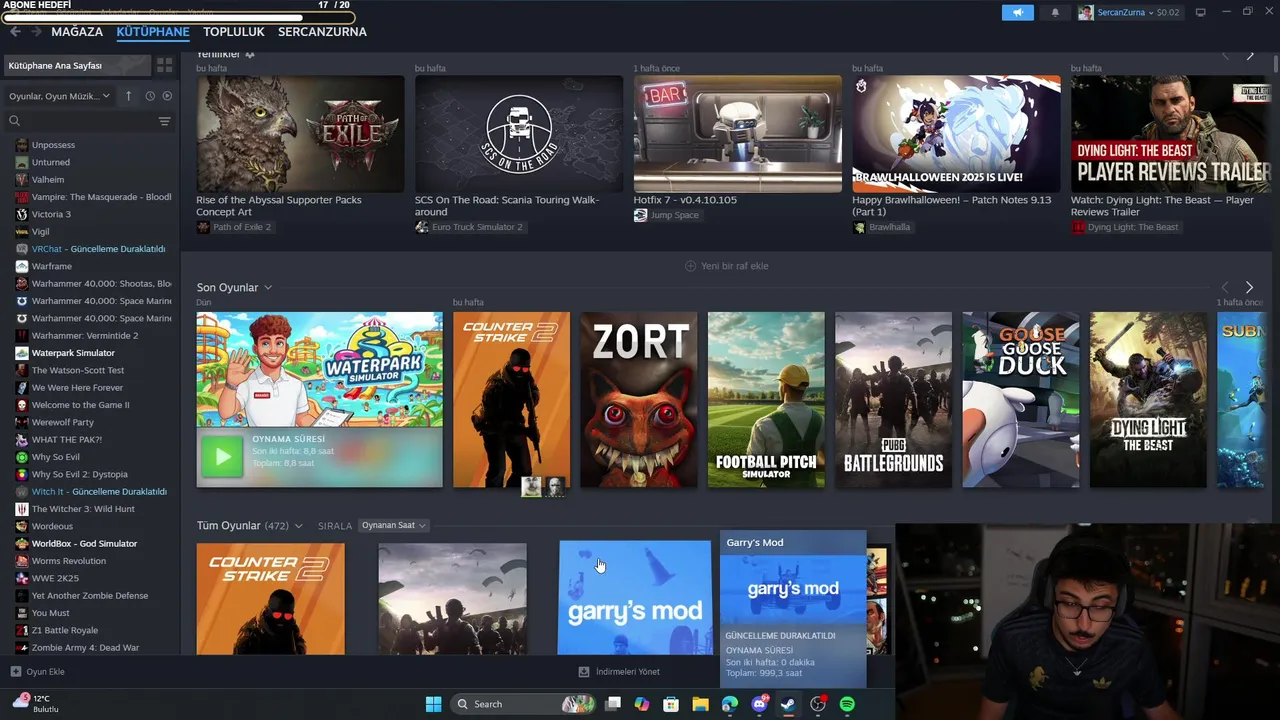
Task: Click the recent games next arrow
Action: (1249, 288)
